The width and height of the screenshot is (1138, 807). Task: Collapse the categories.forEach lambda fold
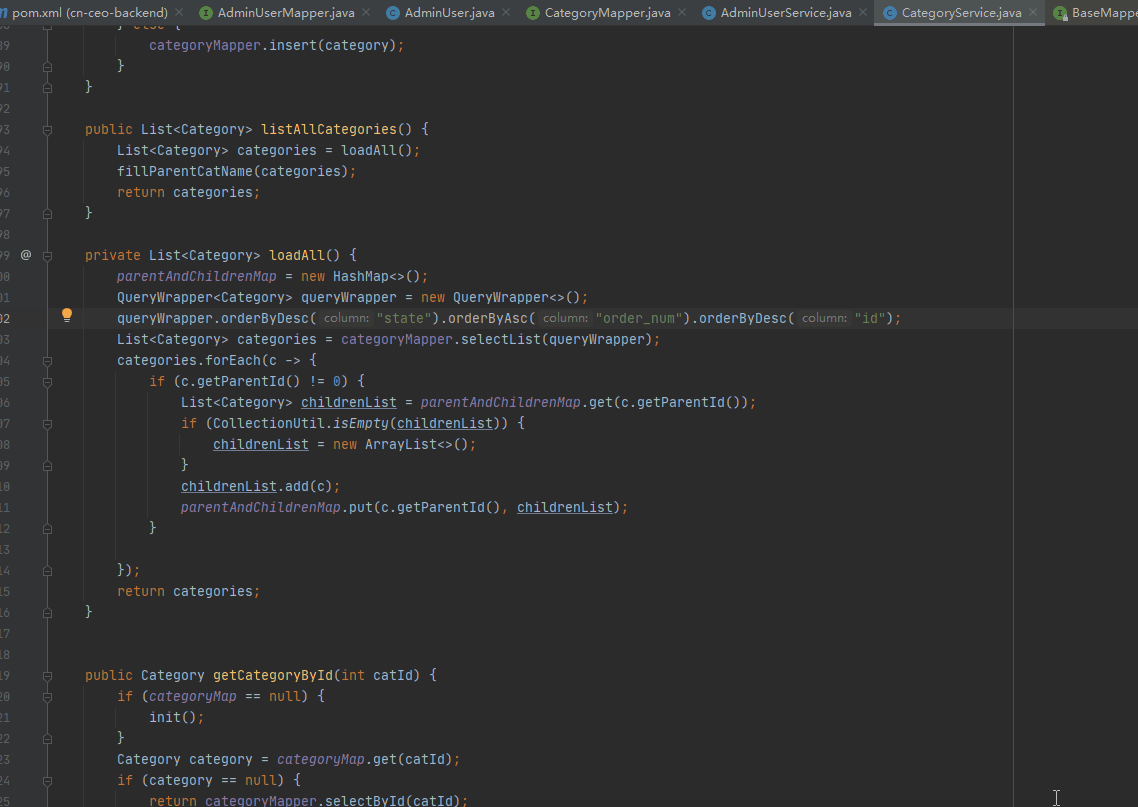(47, 361)
